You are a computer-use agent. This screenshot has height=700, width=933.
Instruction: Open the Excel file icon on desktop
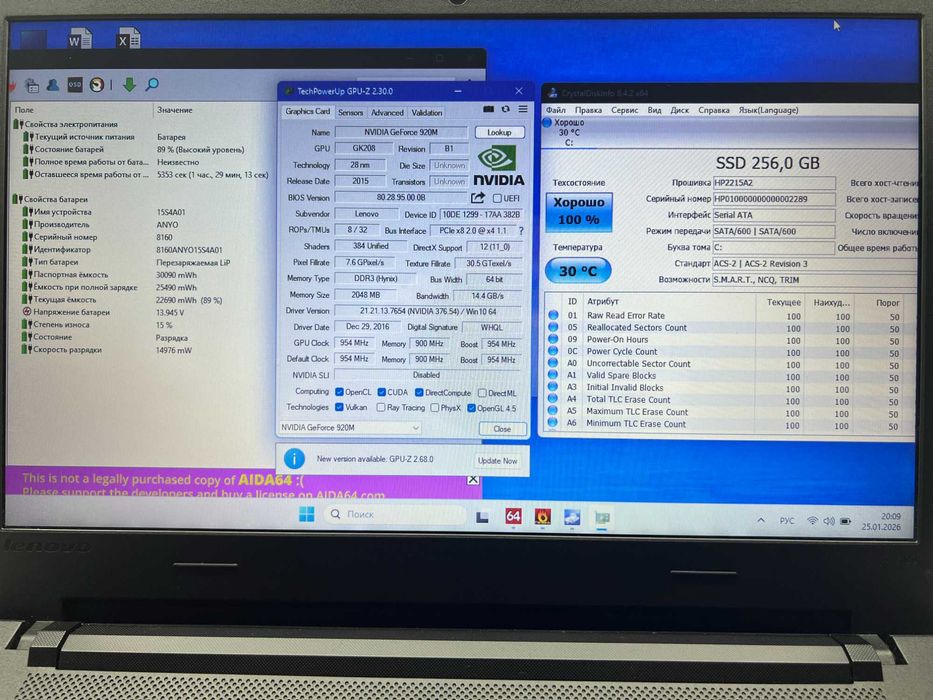[x=129, y=38]
